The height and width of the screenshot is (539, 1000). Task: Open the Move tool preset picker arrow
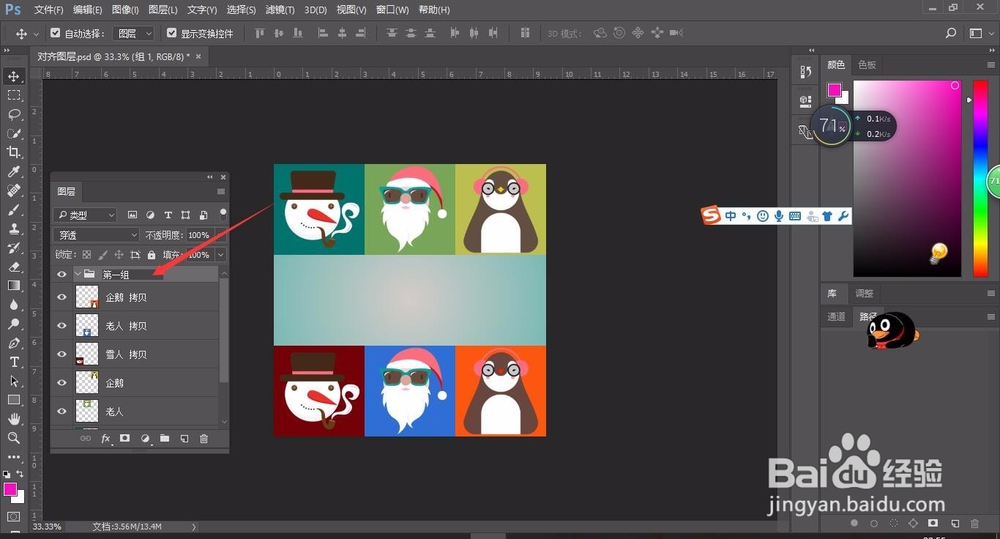tap(36, 33)
